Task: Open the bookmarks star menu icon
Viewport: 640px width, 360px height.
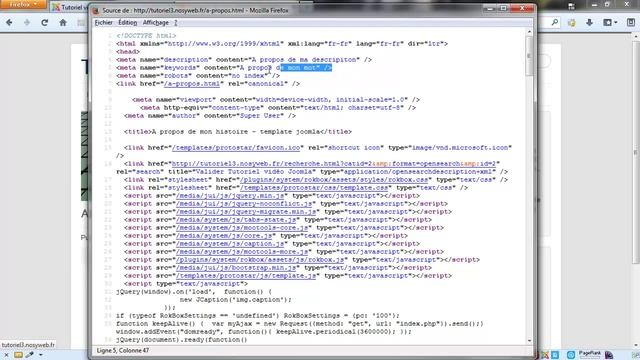Action: tap(607, 23)
